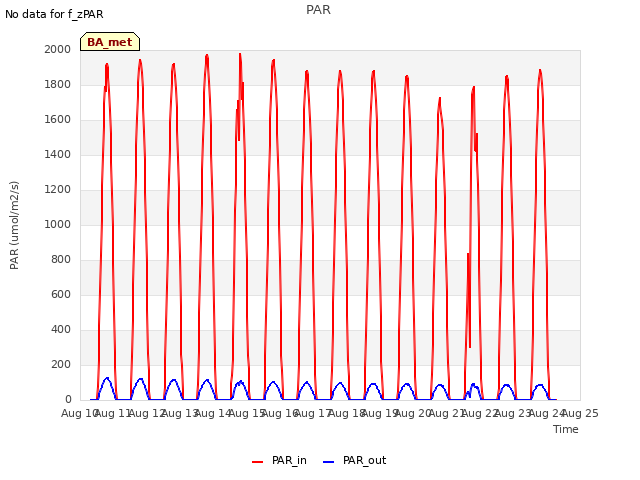Click the Aug 25 x-axis tick label
The image size is (640, 480).
click(580, 413)
